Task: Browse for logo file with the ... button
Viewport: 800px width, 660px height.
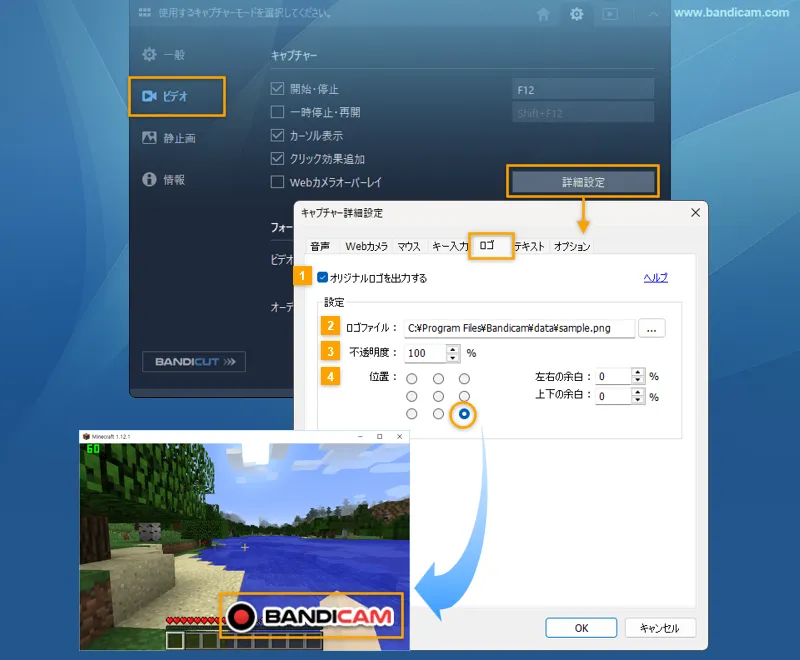Action: click(x=652, y=328)
